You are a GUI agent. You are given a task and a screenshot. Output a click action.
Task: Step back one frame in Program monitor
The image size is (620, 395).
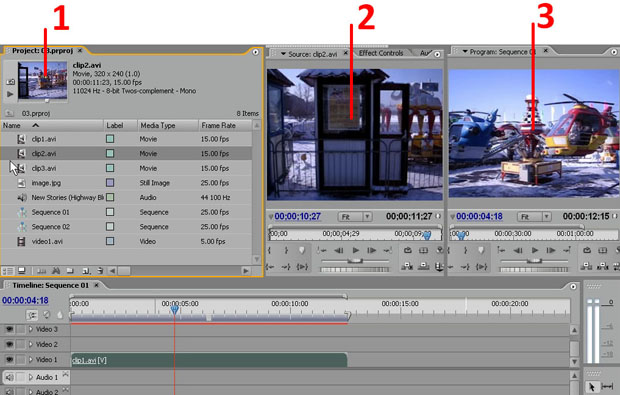518,251
